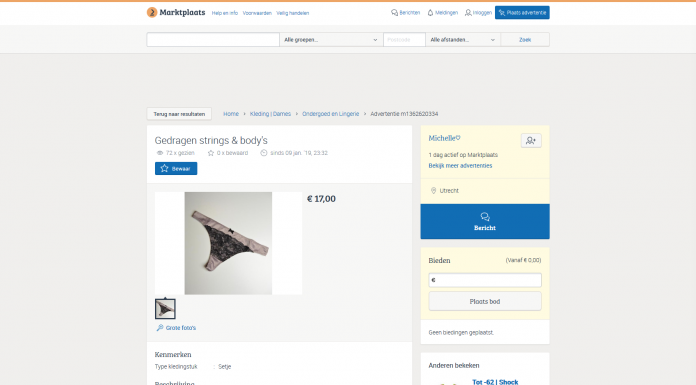The height and width of the screenshot is (385, 696).
Task: Open Bekijk meer advertenties link
Action: (x=460, y=166)
